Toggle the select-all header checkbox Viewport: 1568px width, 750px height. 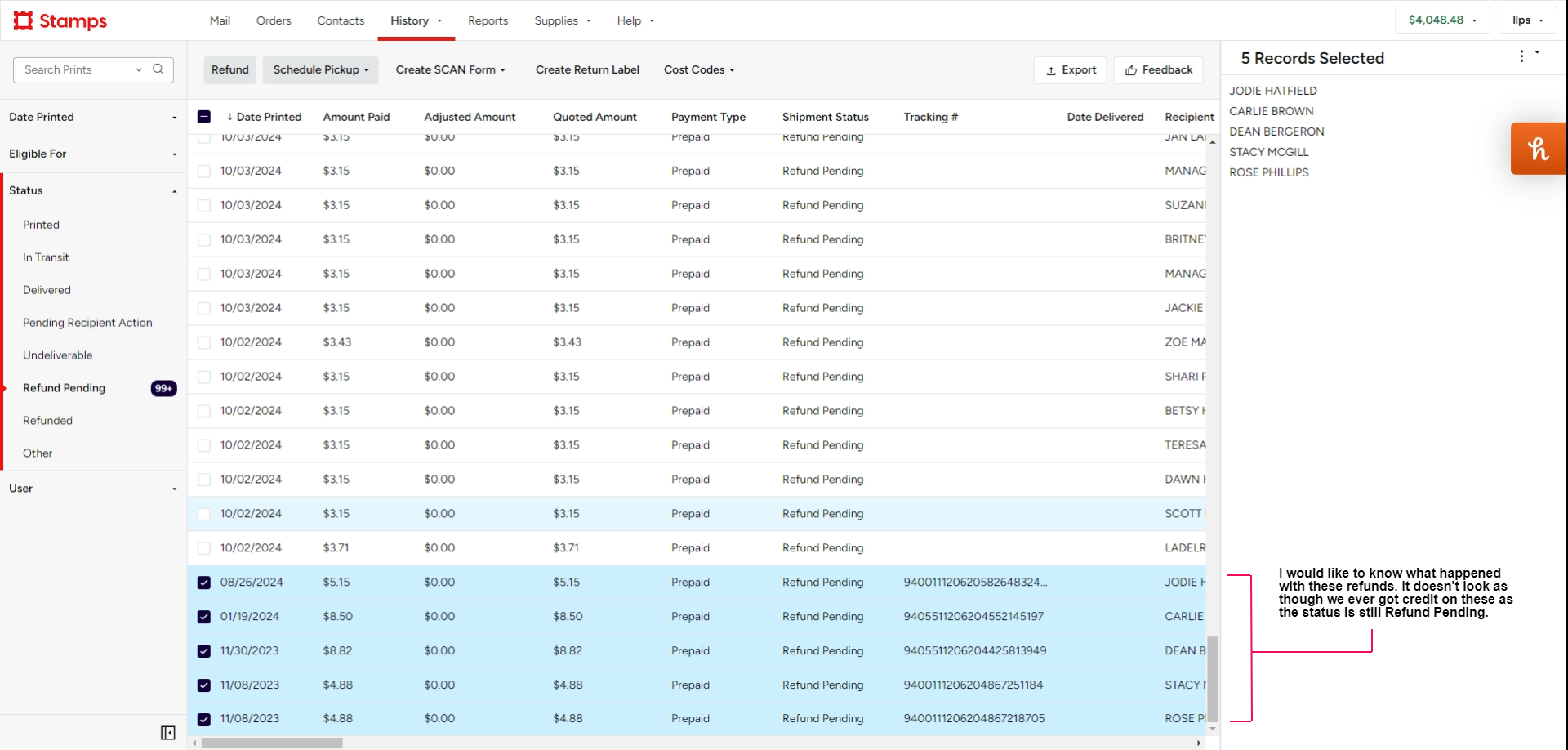pyautogui.click(x=204, y=117)
